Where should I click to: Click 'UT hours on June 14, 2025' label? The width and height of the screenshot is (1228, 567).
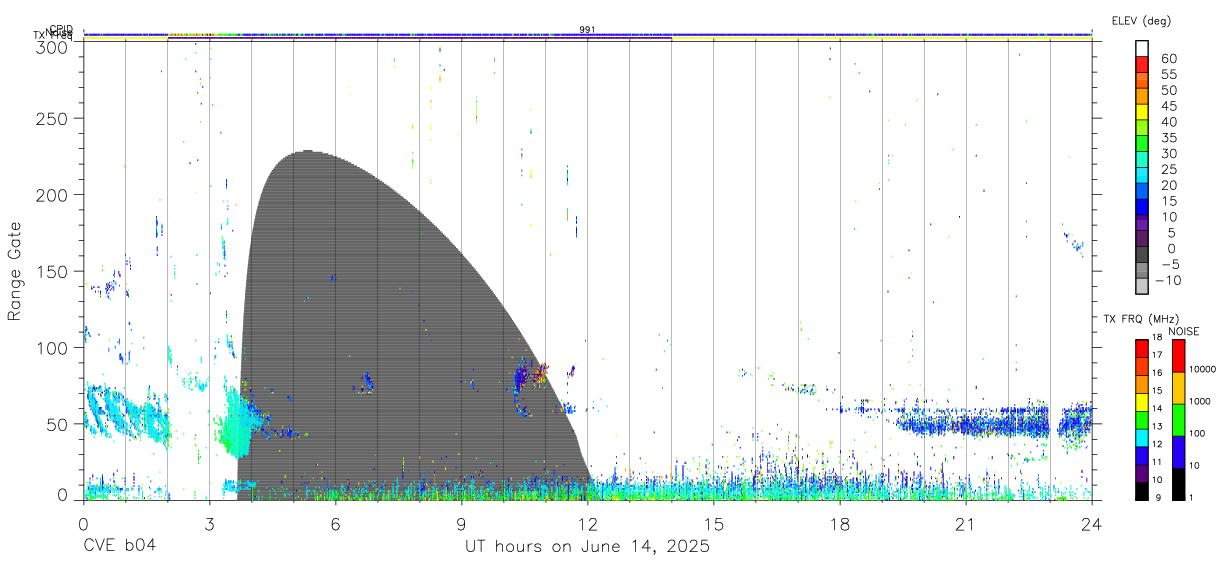click(x=587, y=547)
